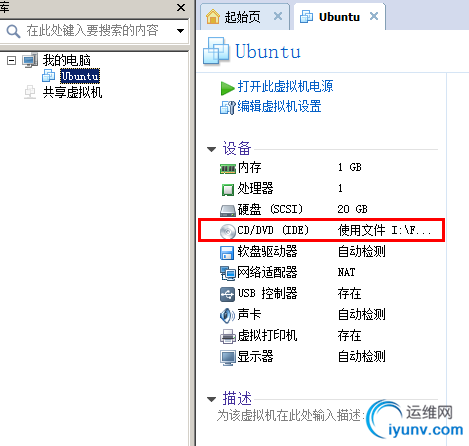
Task: Open the library search dropdown arrow
Action: coord(180,31)
